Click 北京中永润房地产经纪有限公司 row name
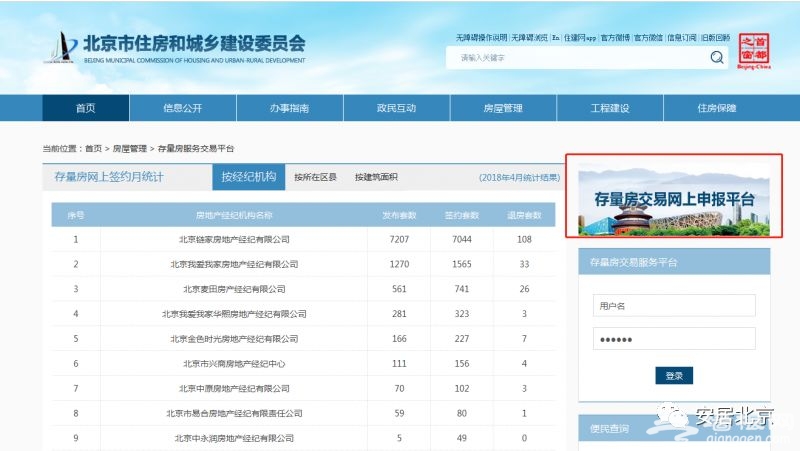This screenshot has height=451, width=800. (234, 438)
